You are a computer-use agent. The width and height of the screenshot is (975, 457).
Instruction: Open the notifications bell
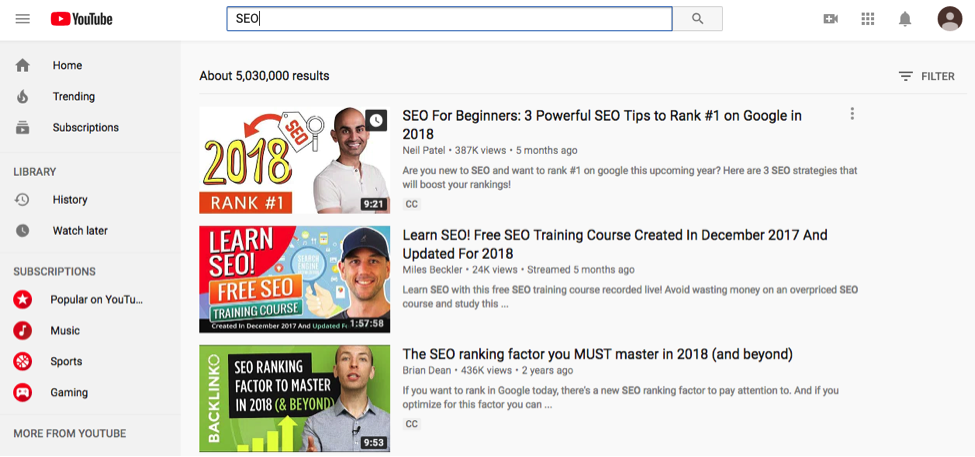point(905,19)
